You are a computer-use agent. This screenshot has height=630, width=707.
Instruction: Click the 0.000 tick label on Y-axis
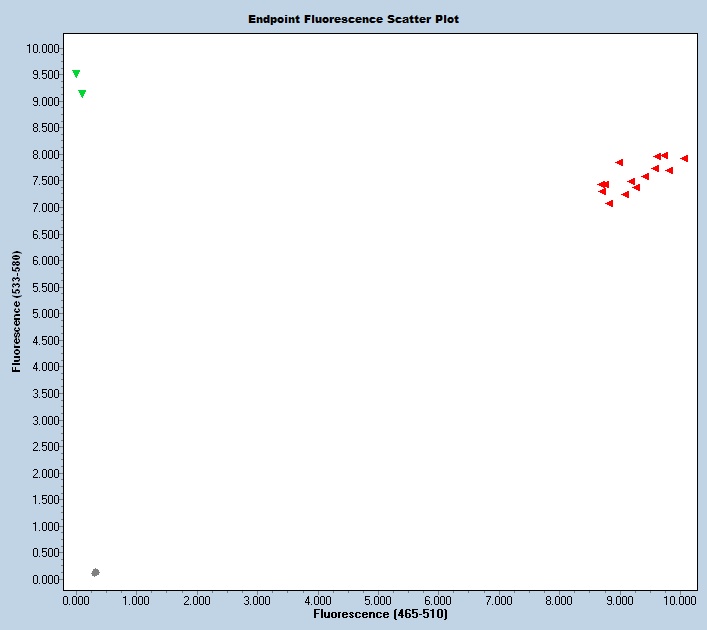tap(44, 580)
